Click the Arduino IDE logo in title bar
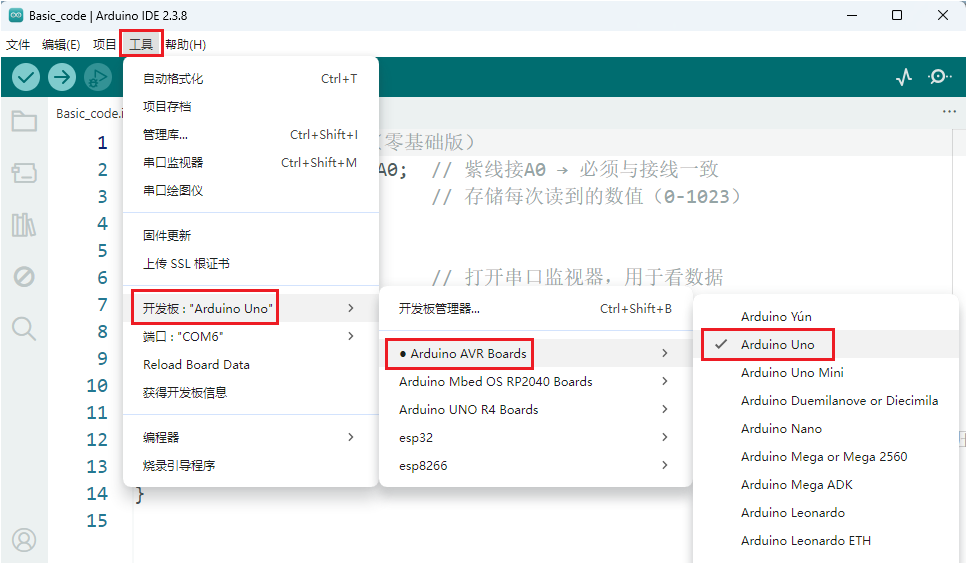 pyautogui.click(x=16, y=15)
